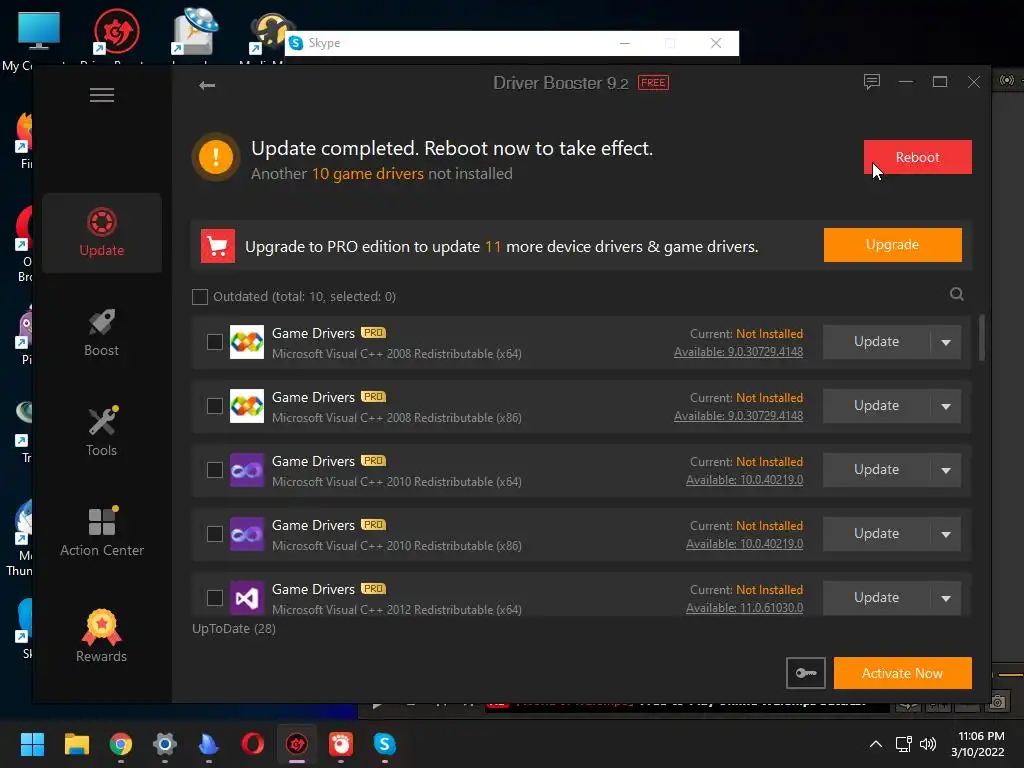The height and width of the screenshot is (768, 1024).
Task: Open Skype from the taskbar
Action: pos(385,744)
